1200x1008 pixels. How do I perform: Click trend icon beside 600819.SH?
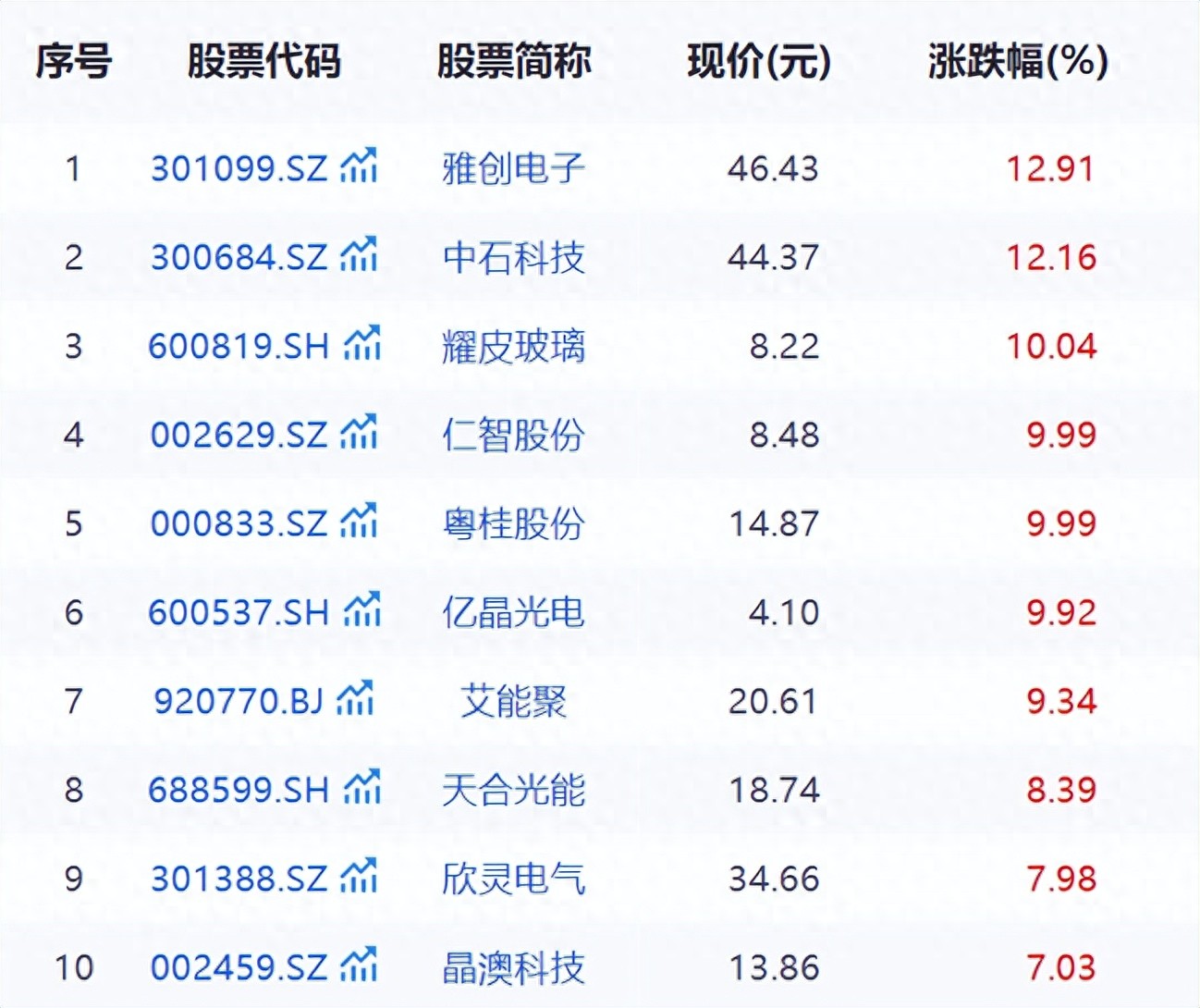(x=362, y=344)
